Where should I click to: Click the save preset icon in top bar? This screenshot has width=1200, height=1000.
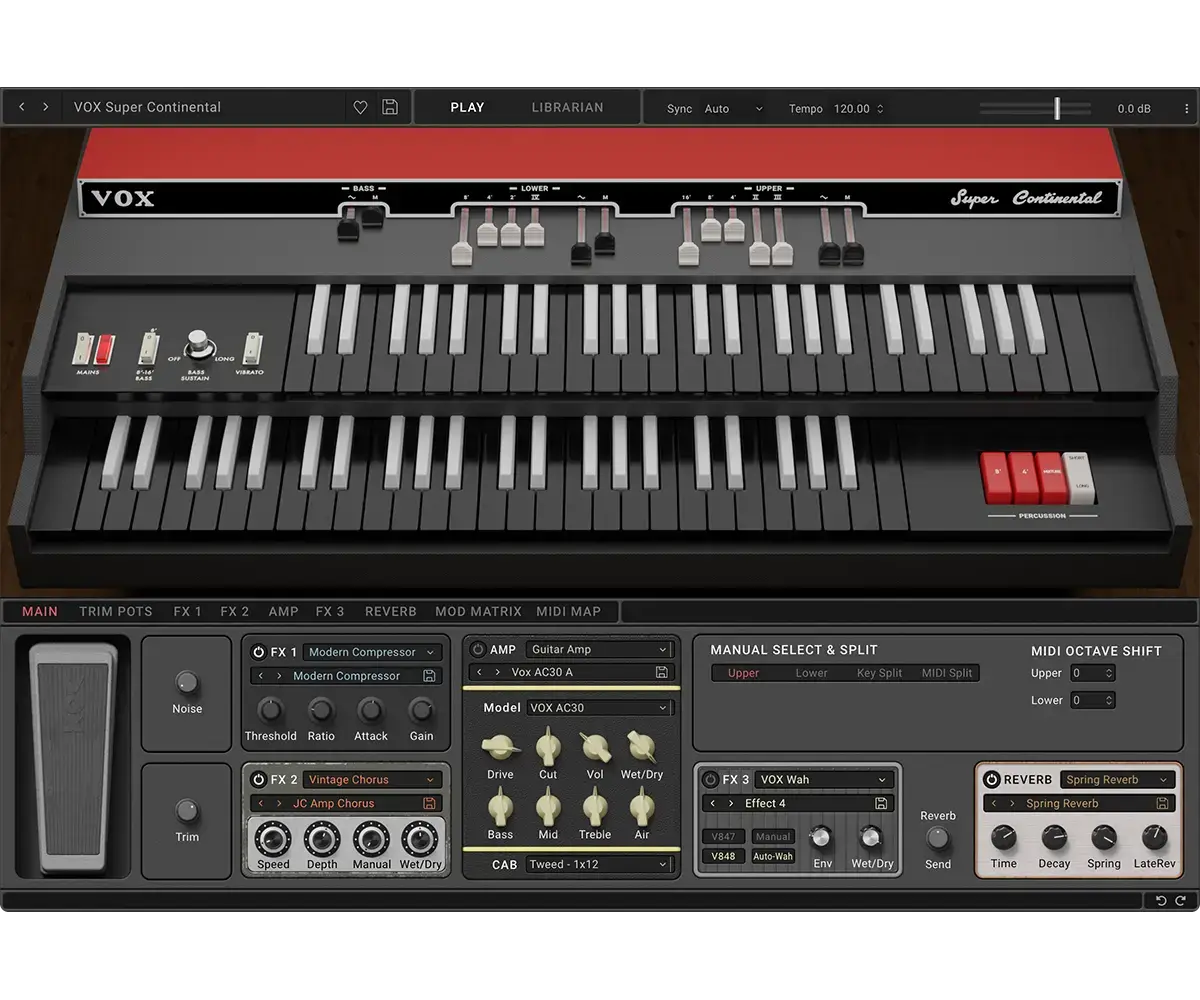(390, 108)
